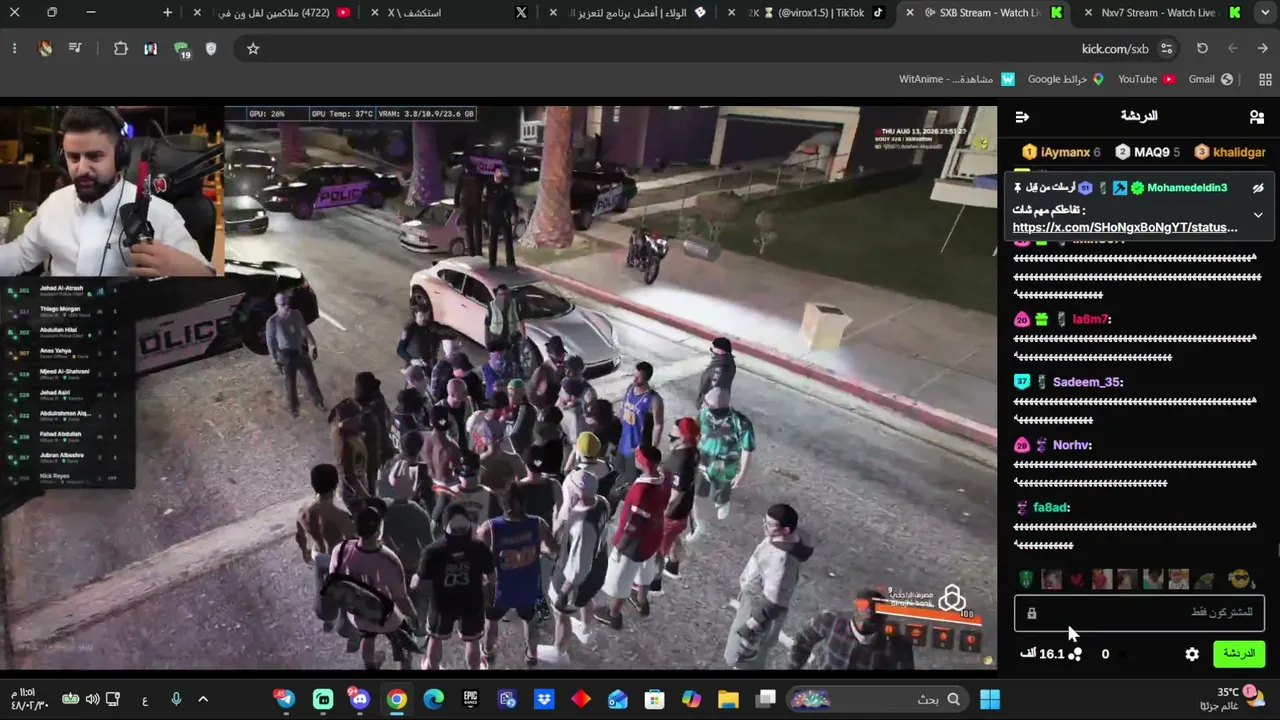
Task: Open fa8ad user profile in chat
Action: tap(1052, 508)
